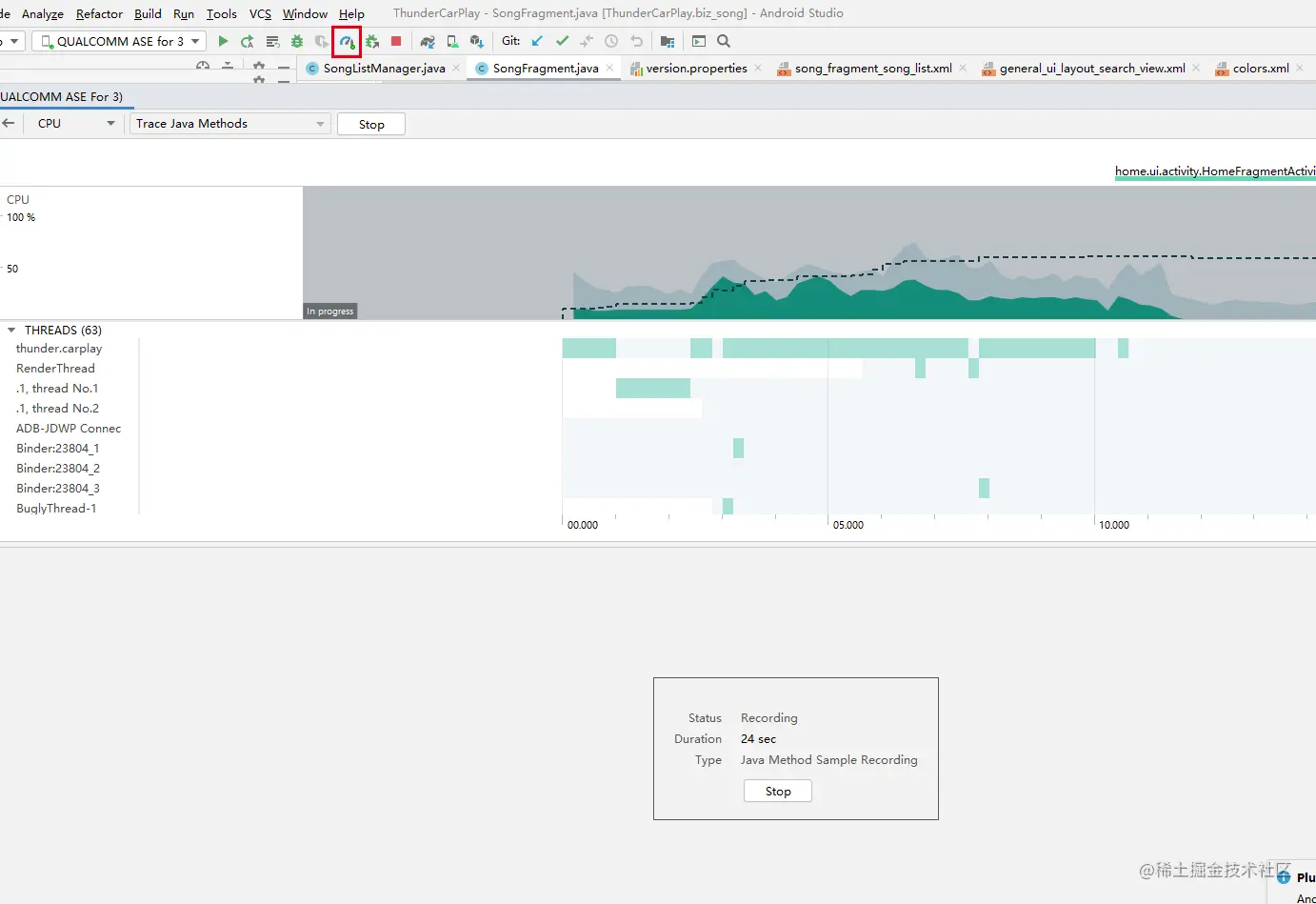Go back with the profiler left arrow

[x=8, y=124]
